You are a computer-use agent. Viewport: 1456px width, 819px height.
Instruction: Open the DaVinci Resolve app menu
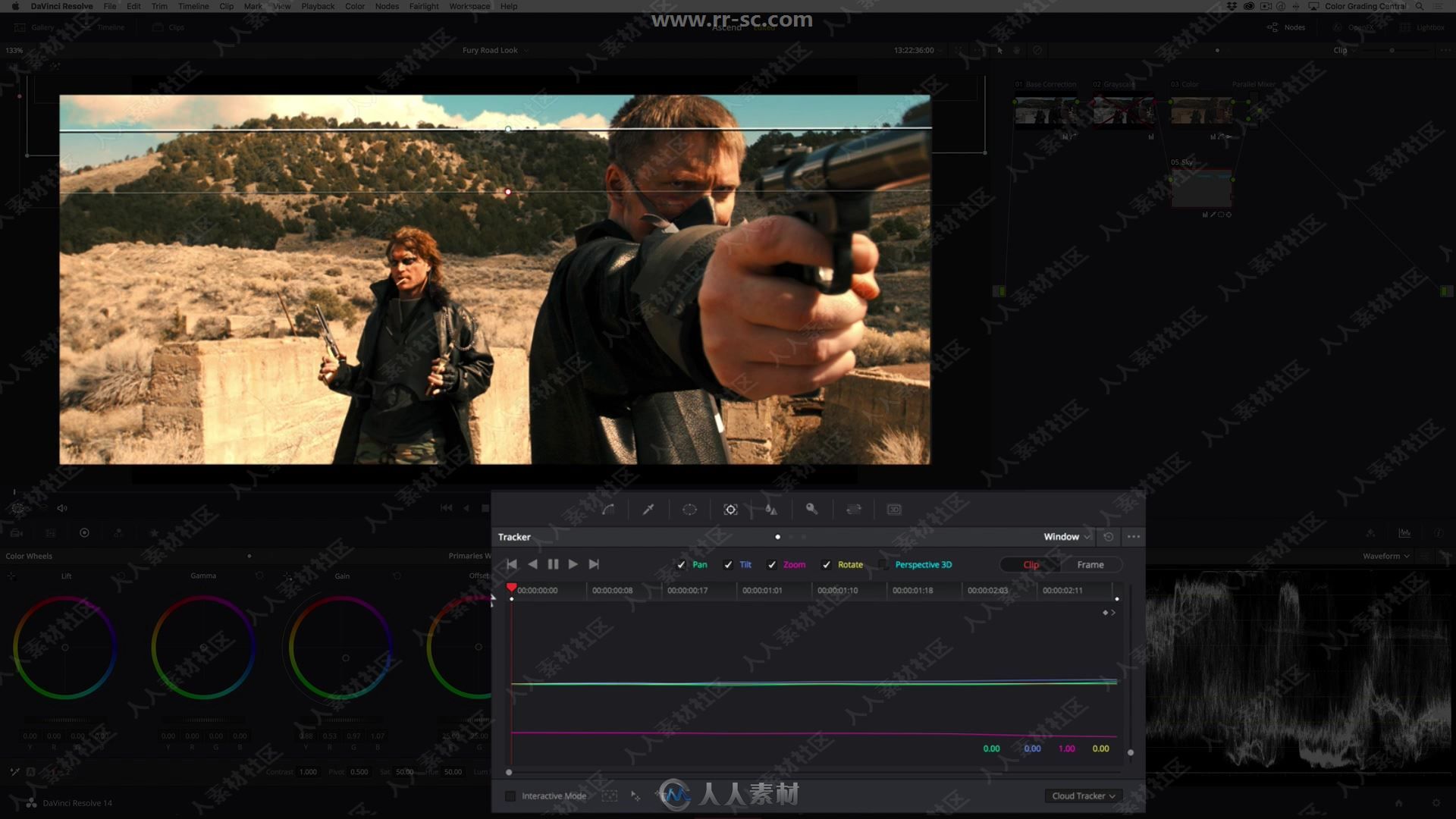[61, 6]
